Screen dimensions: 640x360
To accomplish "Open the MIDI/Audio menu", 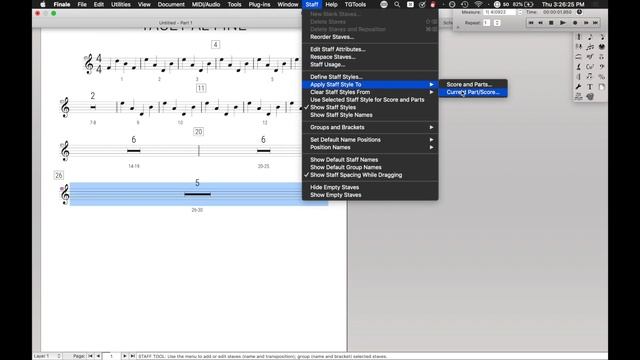I will click(206, 4).
